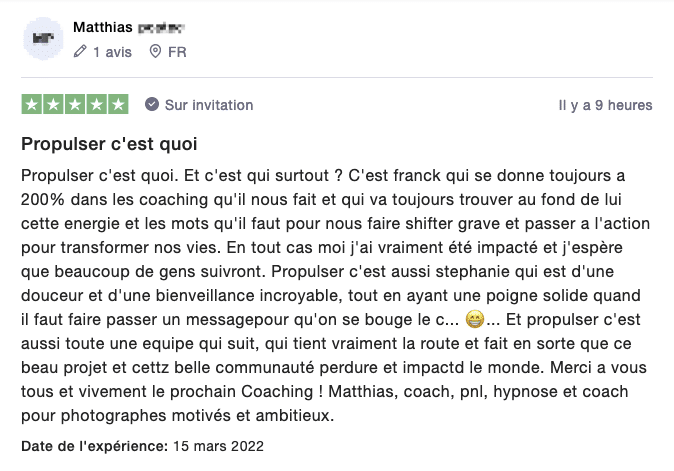Open the "Sur invitation" info label
Image resolution: width=674 pixels, height=471 pixels.
[209, 105]
